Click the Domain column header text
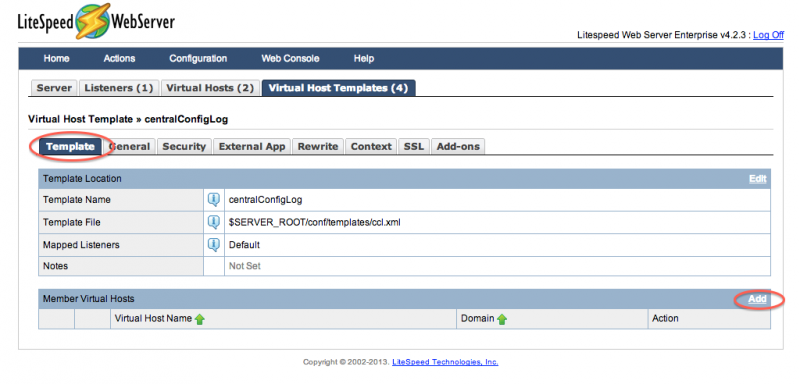Screen dimensions: 800x384 478,318
